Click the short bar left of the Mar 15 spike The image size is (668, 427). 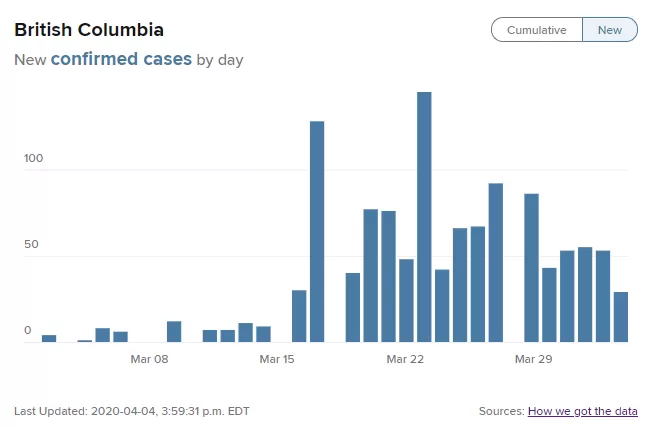coord(299,316)
